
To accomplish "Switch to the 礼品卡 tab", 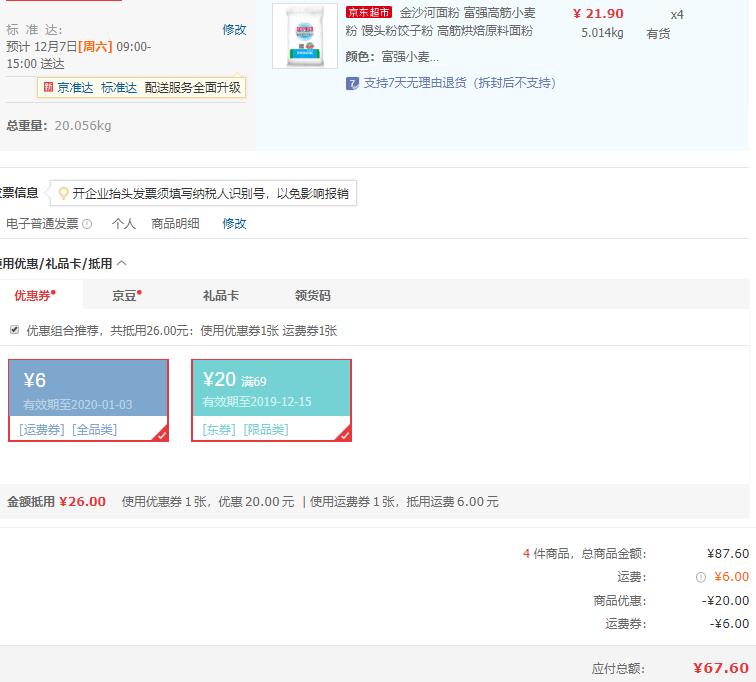I will click(221, 295).
